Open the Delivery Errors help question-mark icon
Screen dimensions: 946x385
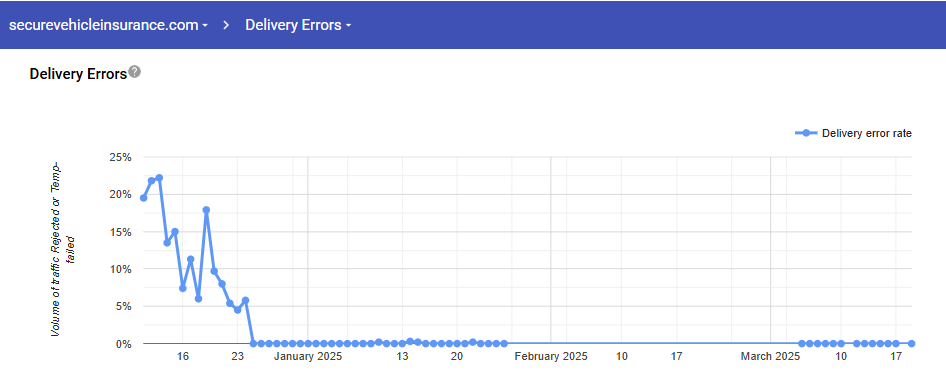135,72
